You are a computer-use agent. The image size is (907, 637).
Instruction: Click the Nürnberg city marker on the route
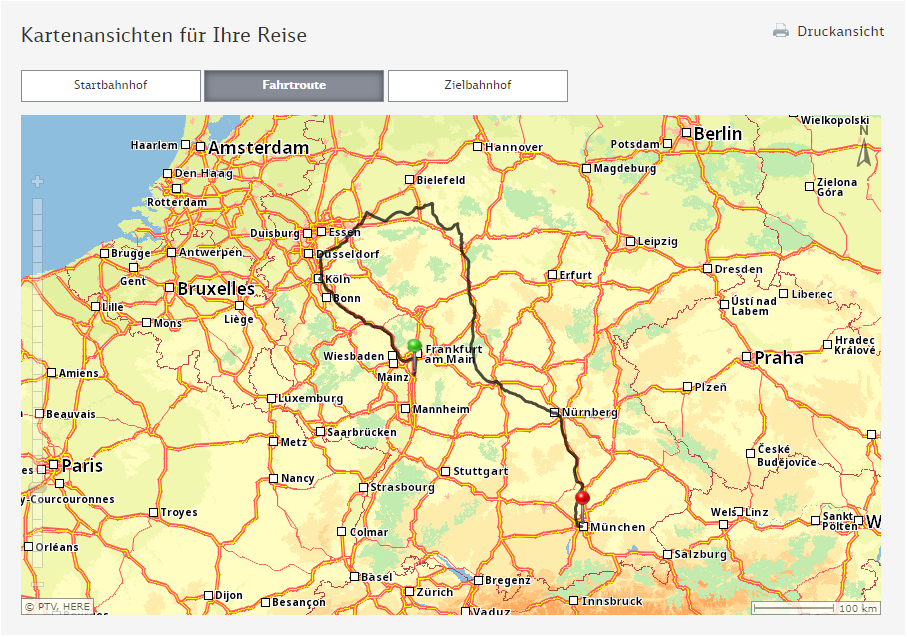coord(554,412)
